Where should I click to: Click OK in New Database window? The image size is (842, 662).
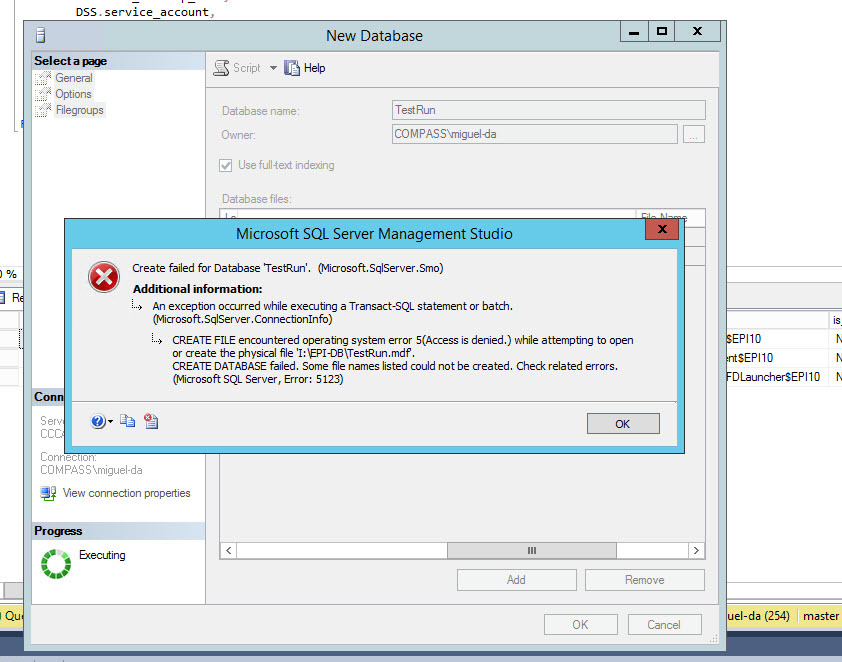point(580,625)
